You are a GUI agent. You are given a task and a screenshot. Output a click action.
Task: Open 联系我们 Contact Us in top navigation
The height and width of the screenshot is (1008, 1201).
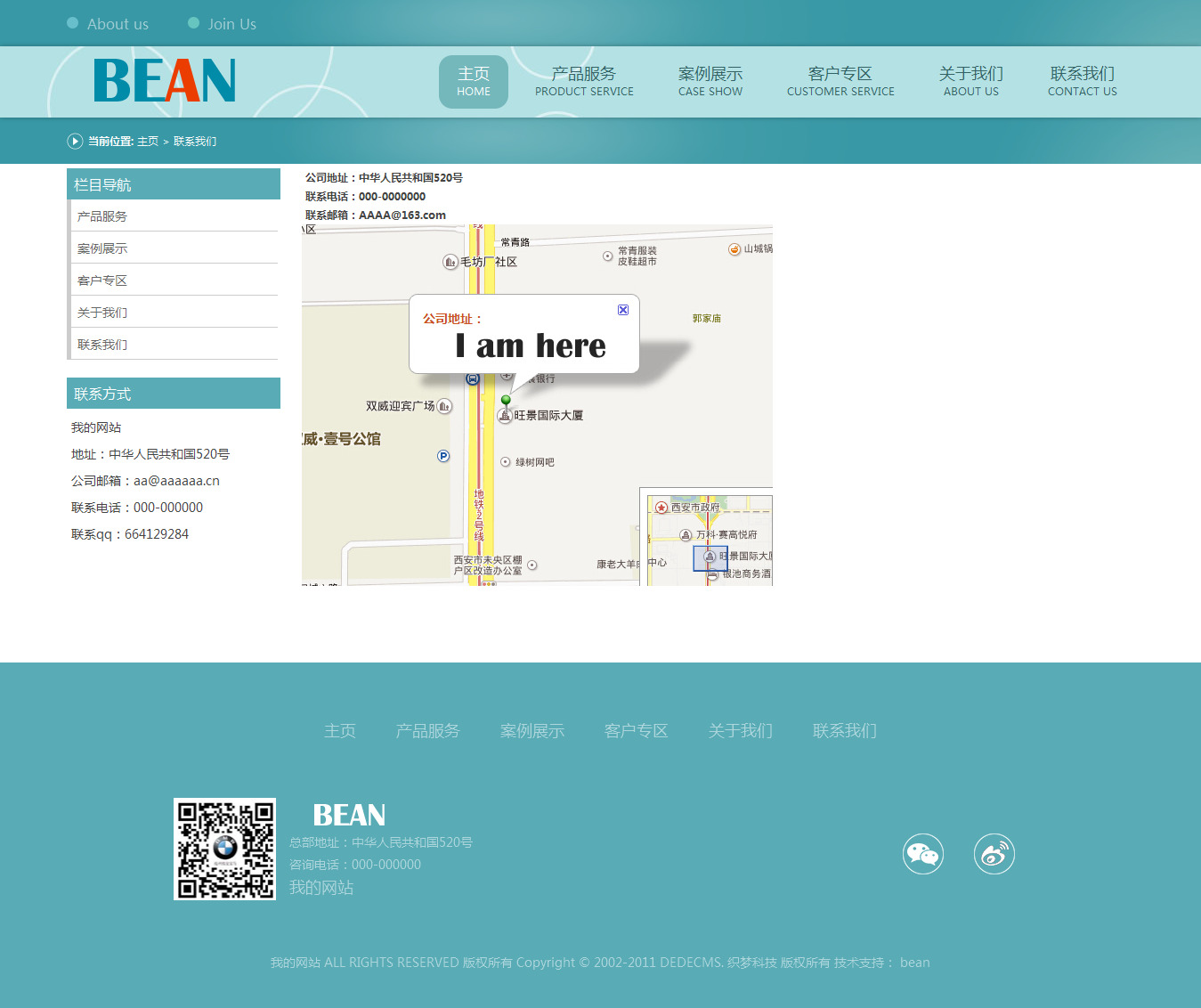pyautogui.click(x=1082, y=82)
